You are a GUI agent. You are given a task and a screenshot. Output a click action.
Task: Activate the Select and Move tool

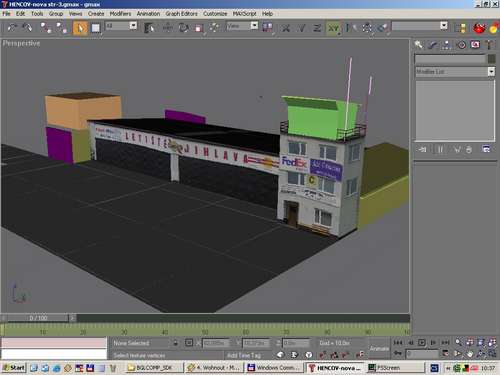pyautogui.click(x=168, y=27)
